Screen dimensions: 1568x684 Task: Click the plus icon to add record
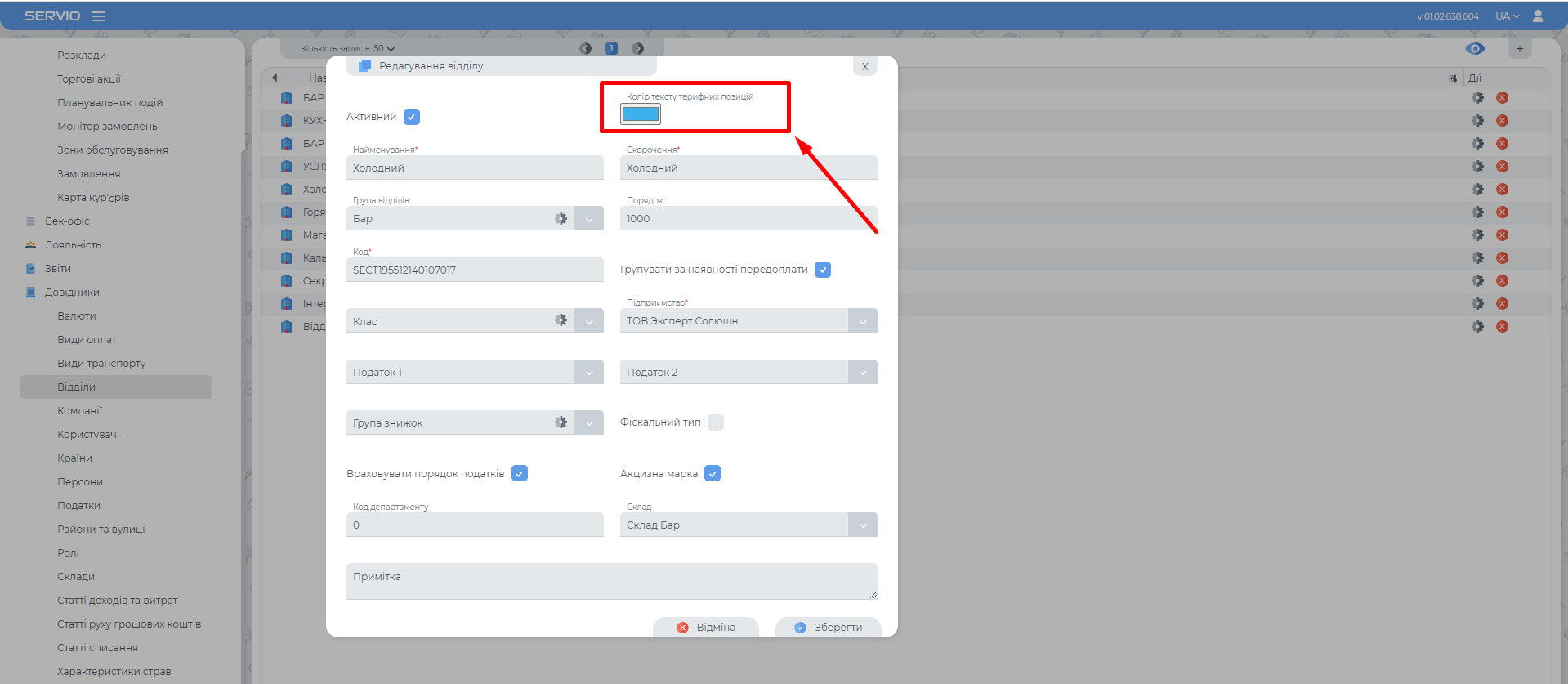[x=1520, y=49]
